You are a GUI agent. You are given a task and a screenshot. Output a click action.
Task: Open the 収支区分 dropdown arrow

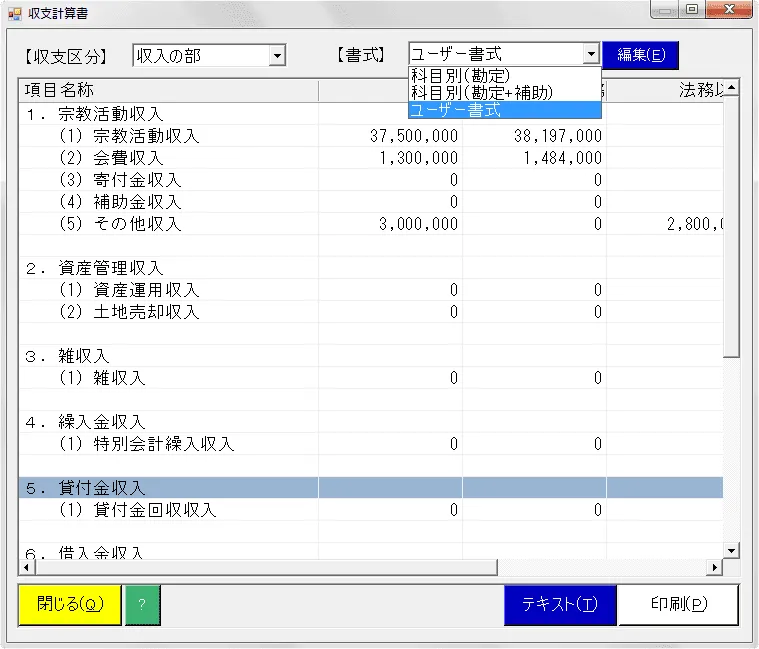pos(277,56)
